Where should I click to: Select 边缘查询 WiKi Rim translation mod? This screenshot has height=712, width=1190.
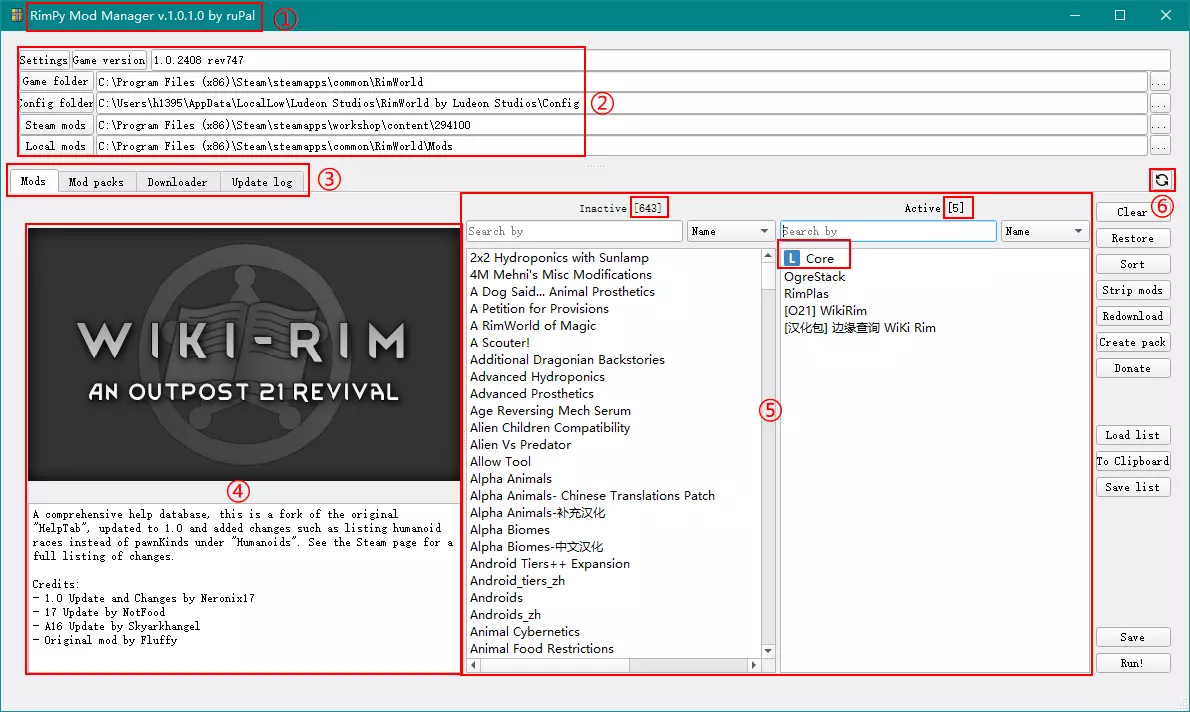pos(859,328)
